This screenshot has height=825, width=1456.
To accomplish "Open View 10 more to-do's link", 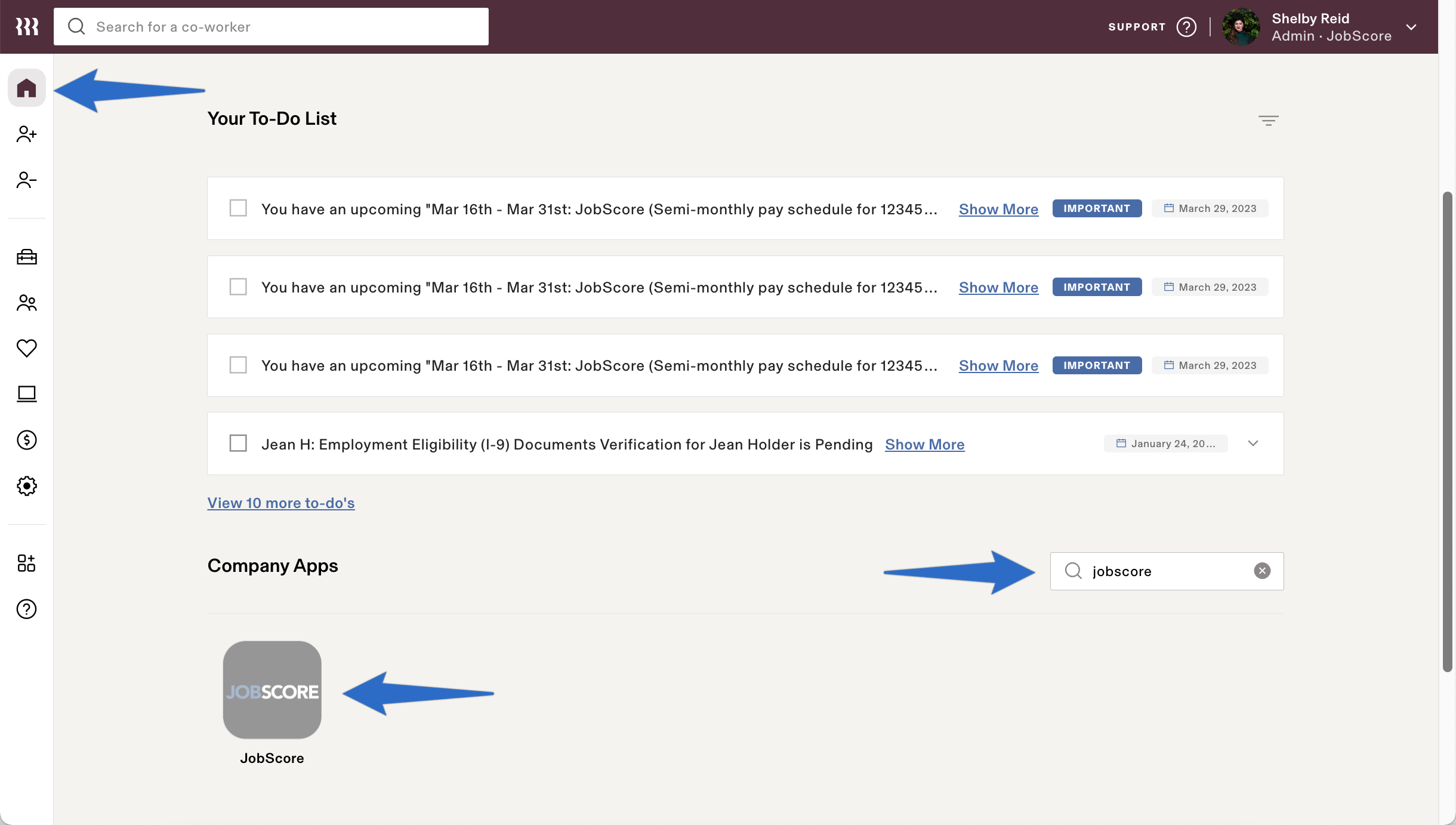I will (x=281, y=503).
